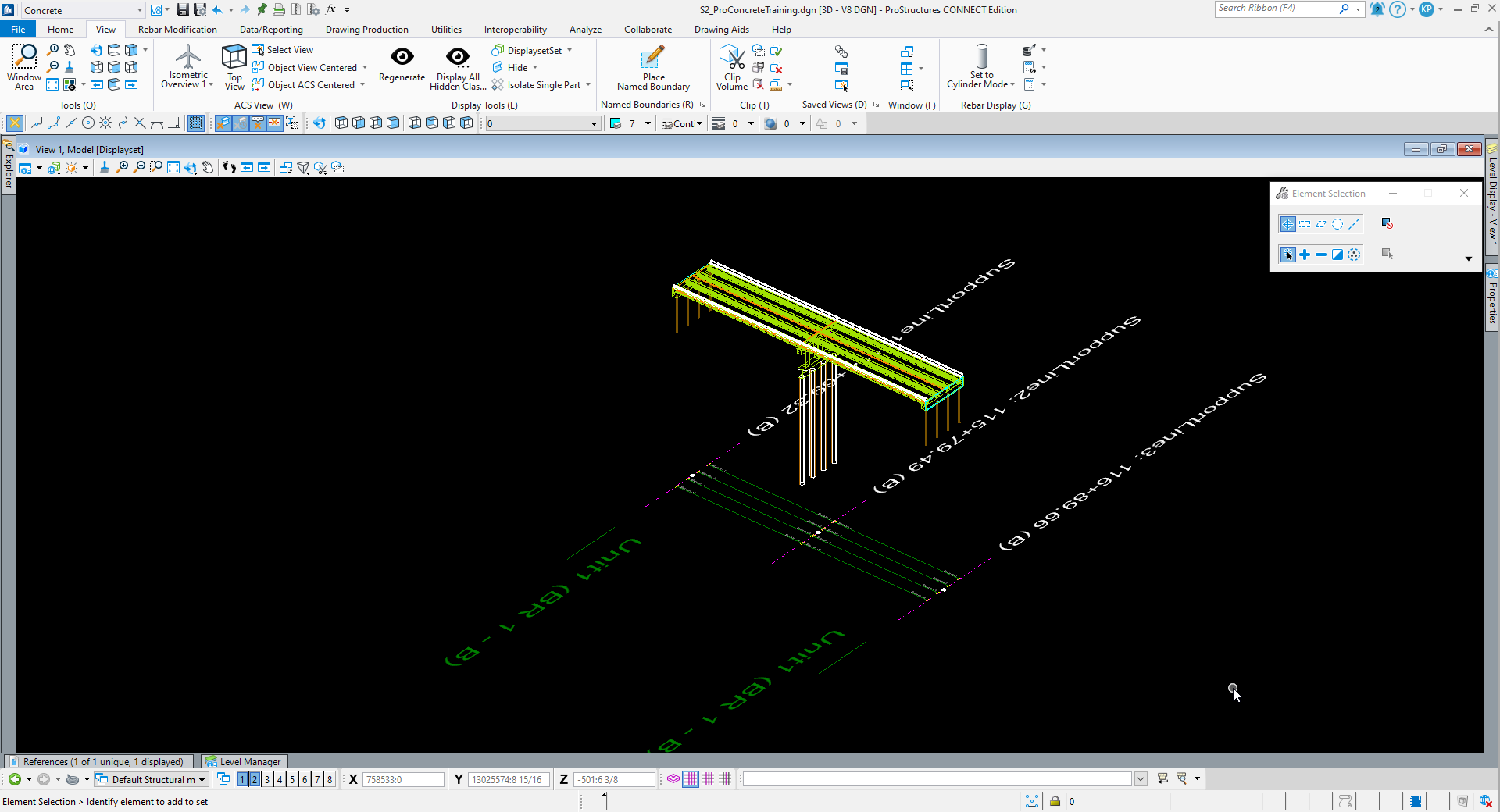Select the Top View cube icon
The height and width of the screenshot is (812, 1500).
[x=234, y=58]
